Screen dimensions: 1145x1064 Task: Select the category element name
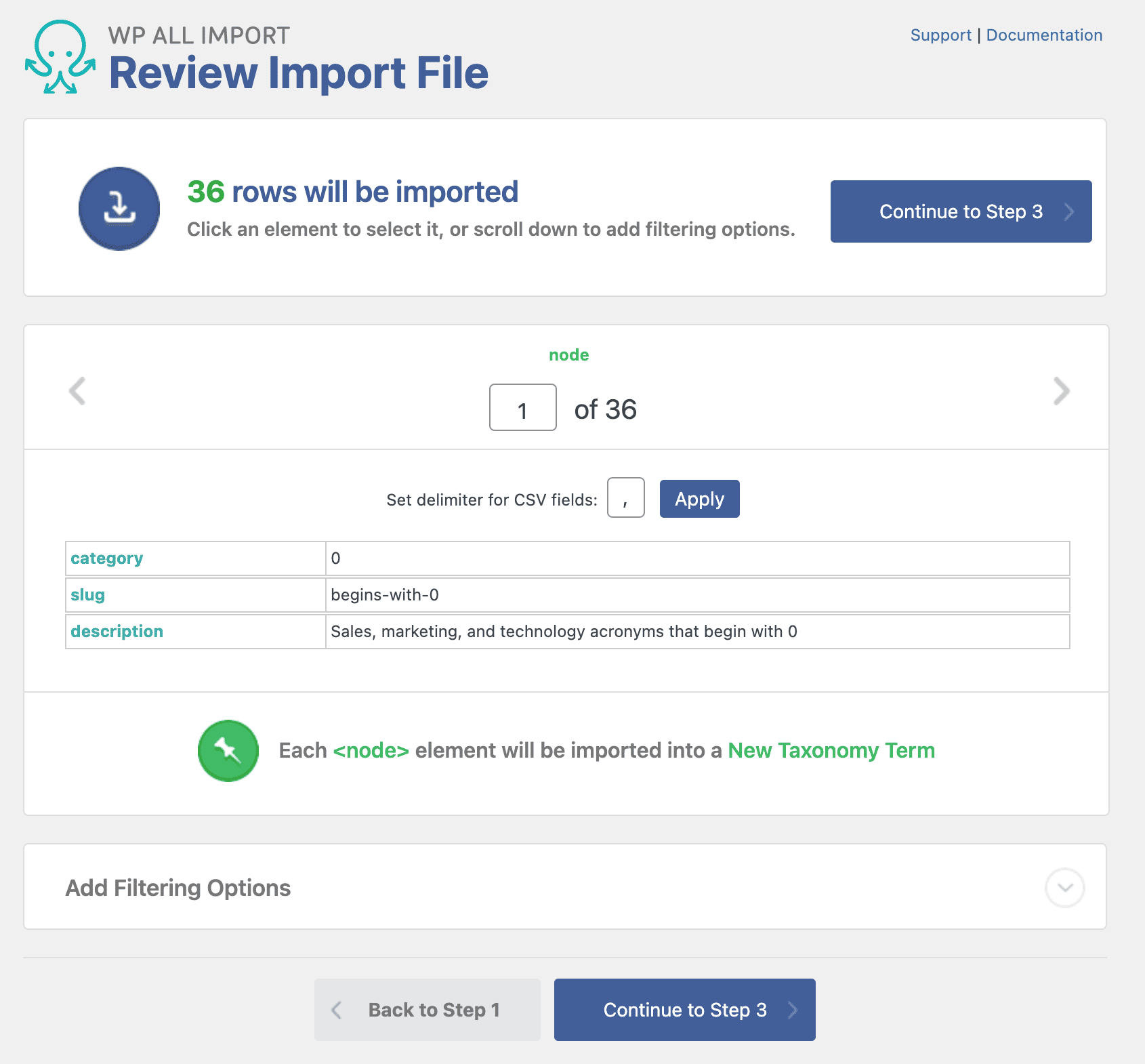107,558
